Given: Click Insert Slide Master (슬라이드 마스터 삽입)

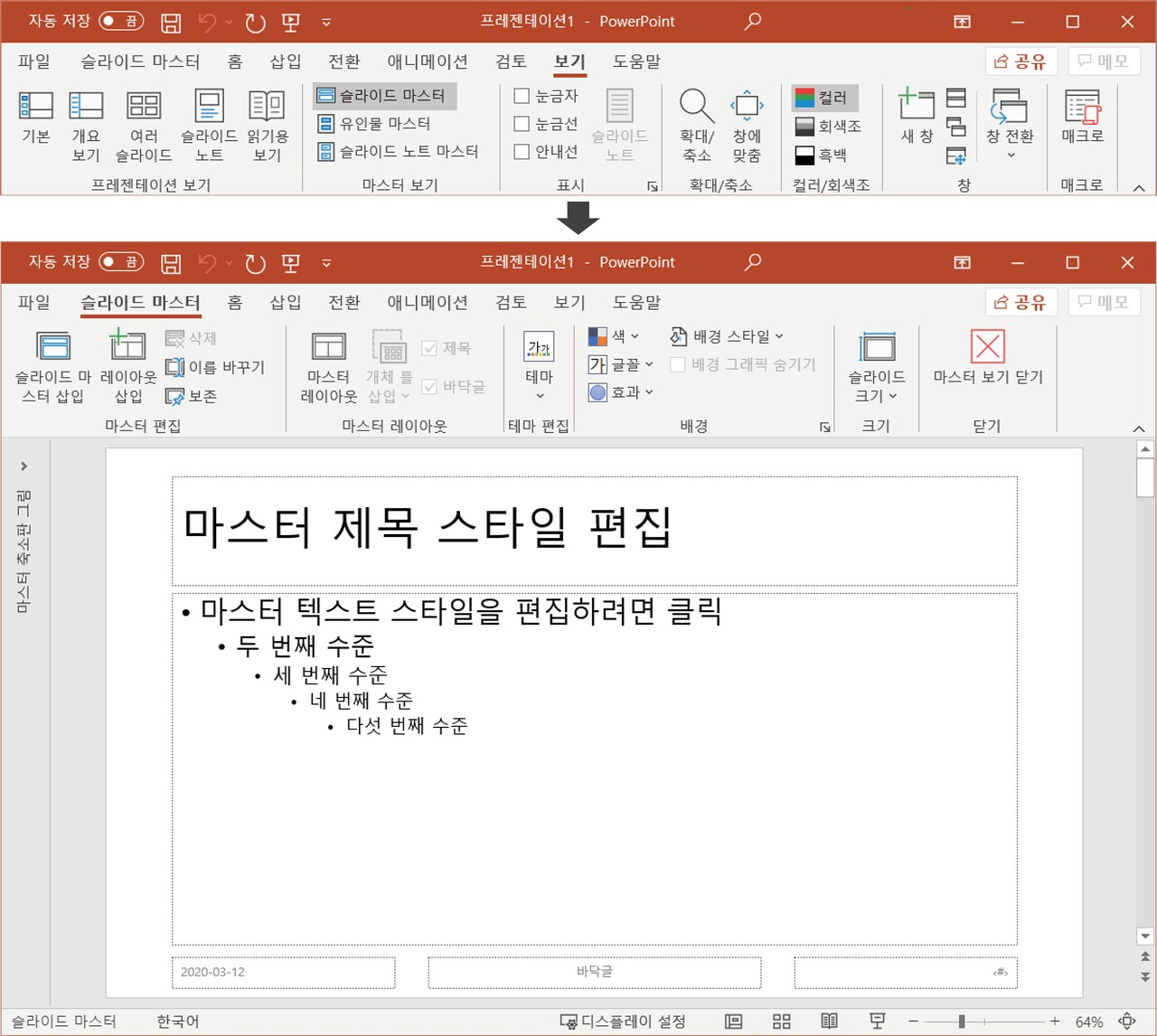Looking at the screenshot, I should coord(53,367).
